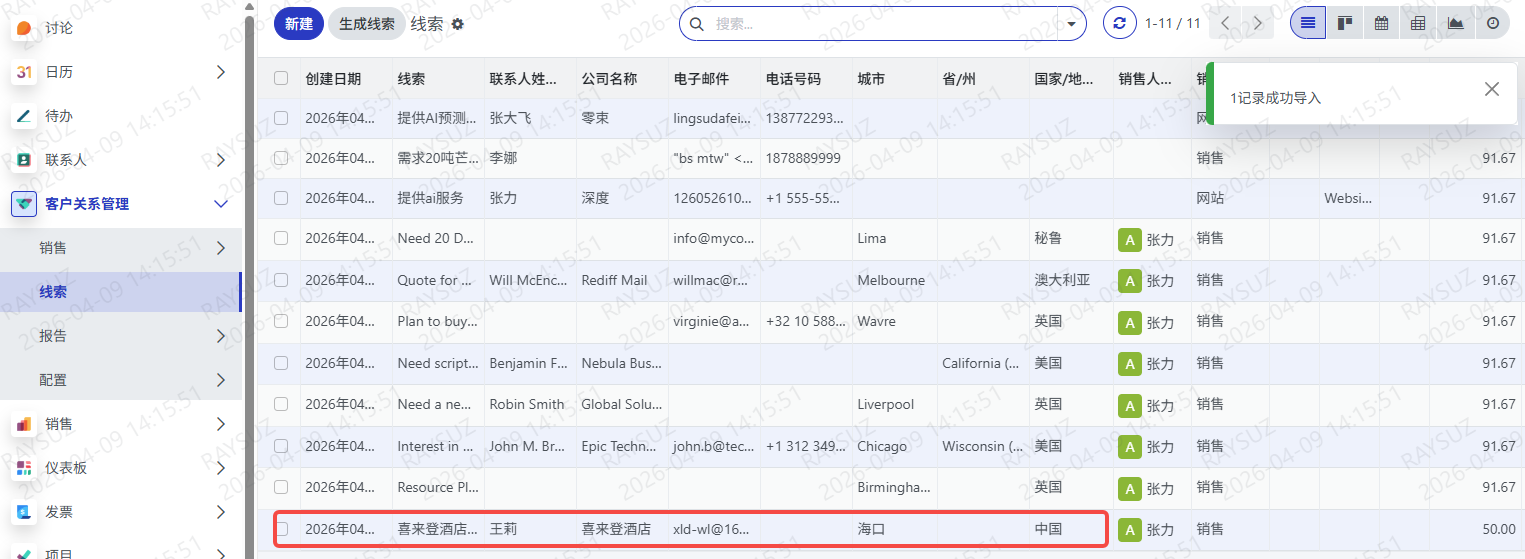Switch to pivot table view icon

pyautogui.click(x=1418, y=23)
